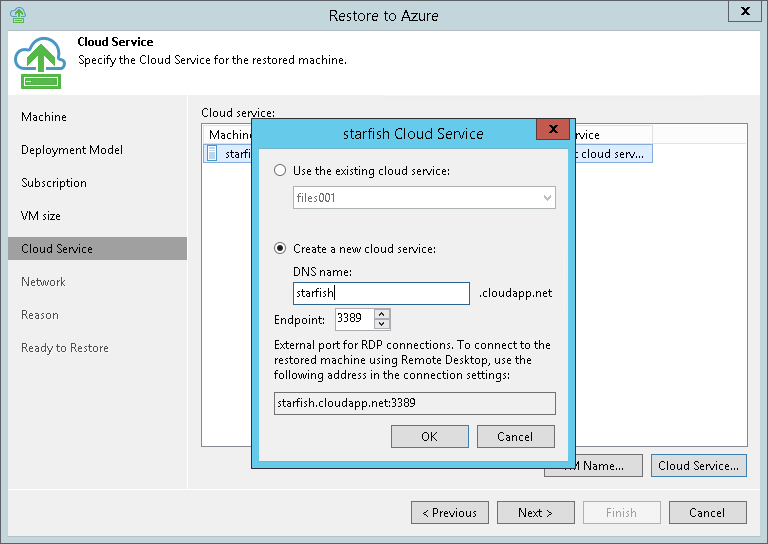Click the starfish.cloudapp.net:3389 address field
The width and height of the screenshot is (768, 544).
[415, 403]
